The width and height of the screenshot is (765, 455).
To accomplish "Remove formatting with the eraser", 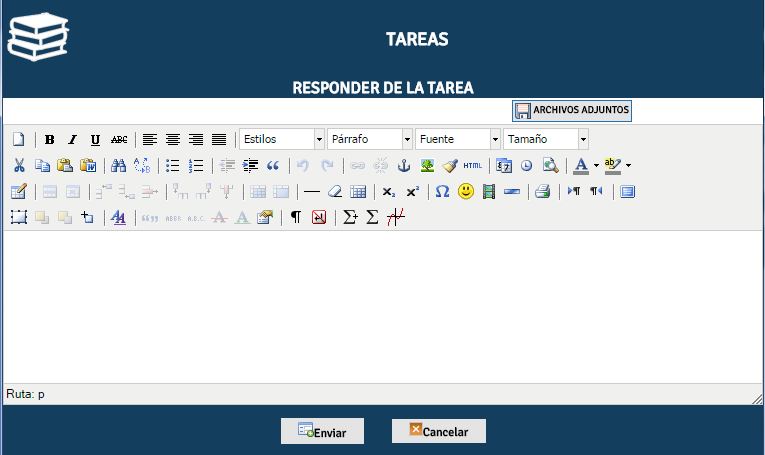I will 335,192.
